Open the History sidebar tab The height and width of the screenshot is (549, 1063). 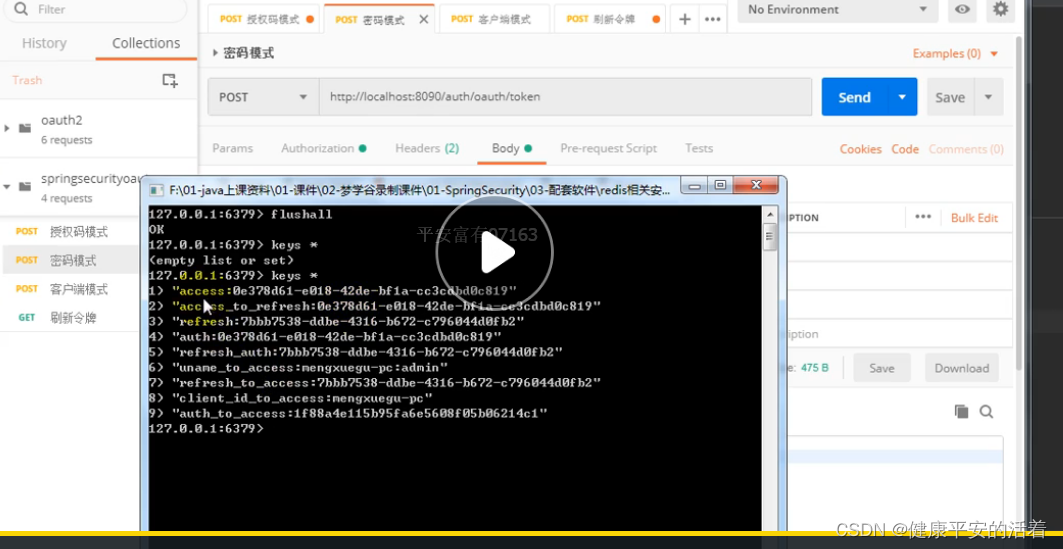[44, 43]
